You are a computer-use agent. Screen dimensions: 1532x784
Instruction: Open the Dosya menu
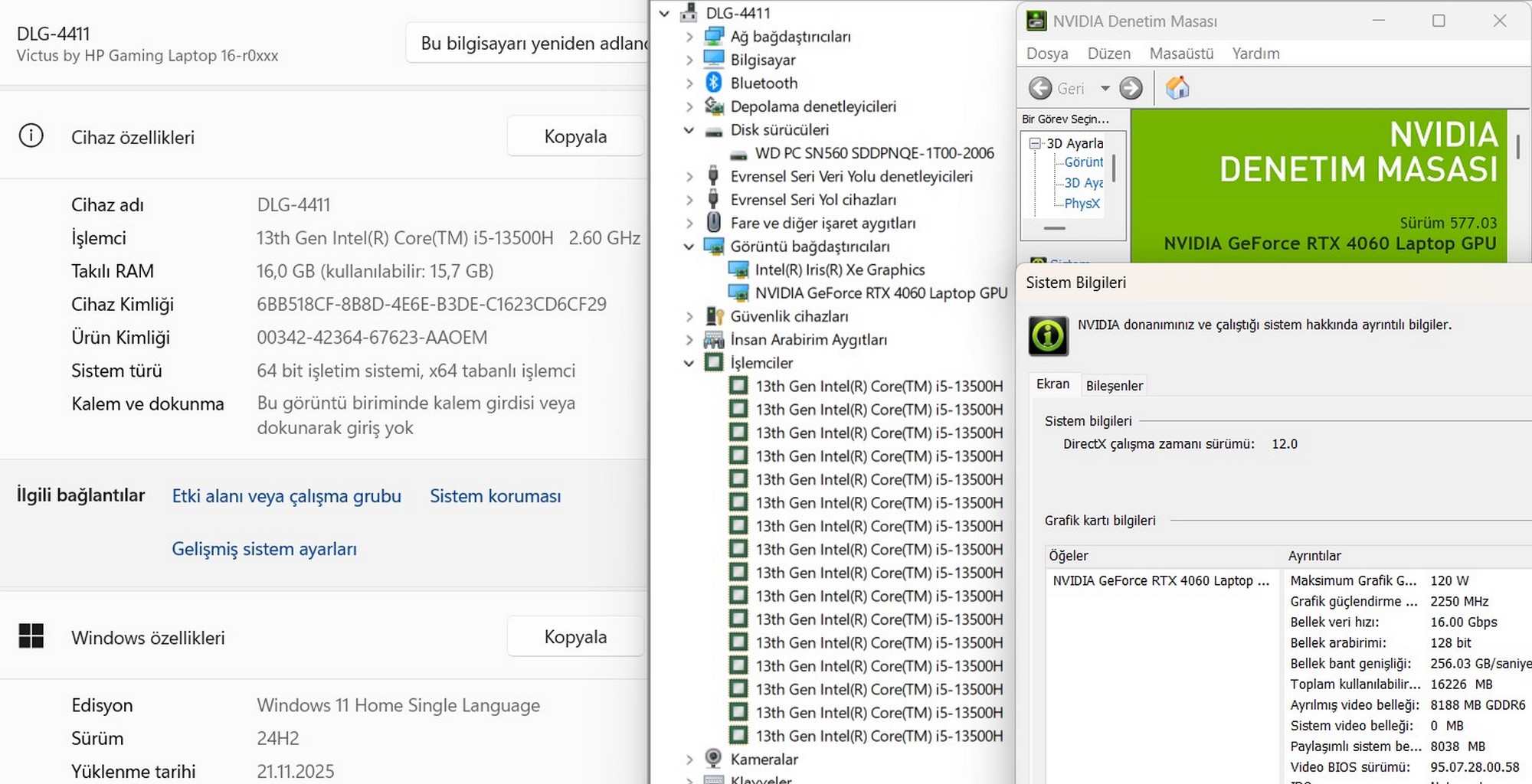tap(1046, 54)
